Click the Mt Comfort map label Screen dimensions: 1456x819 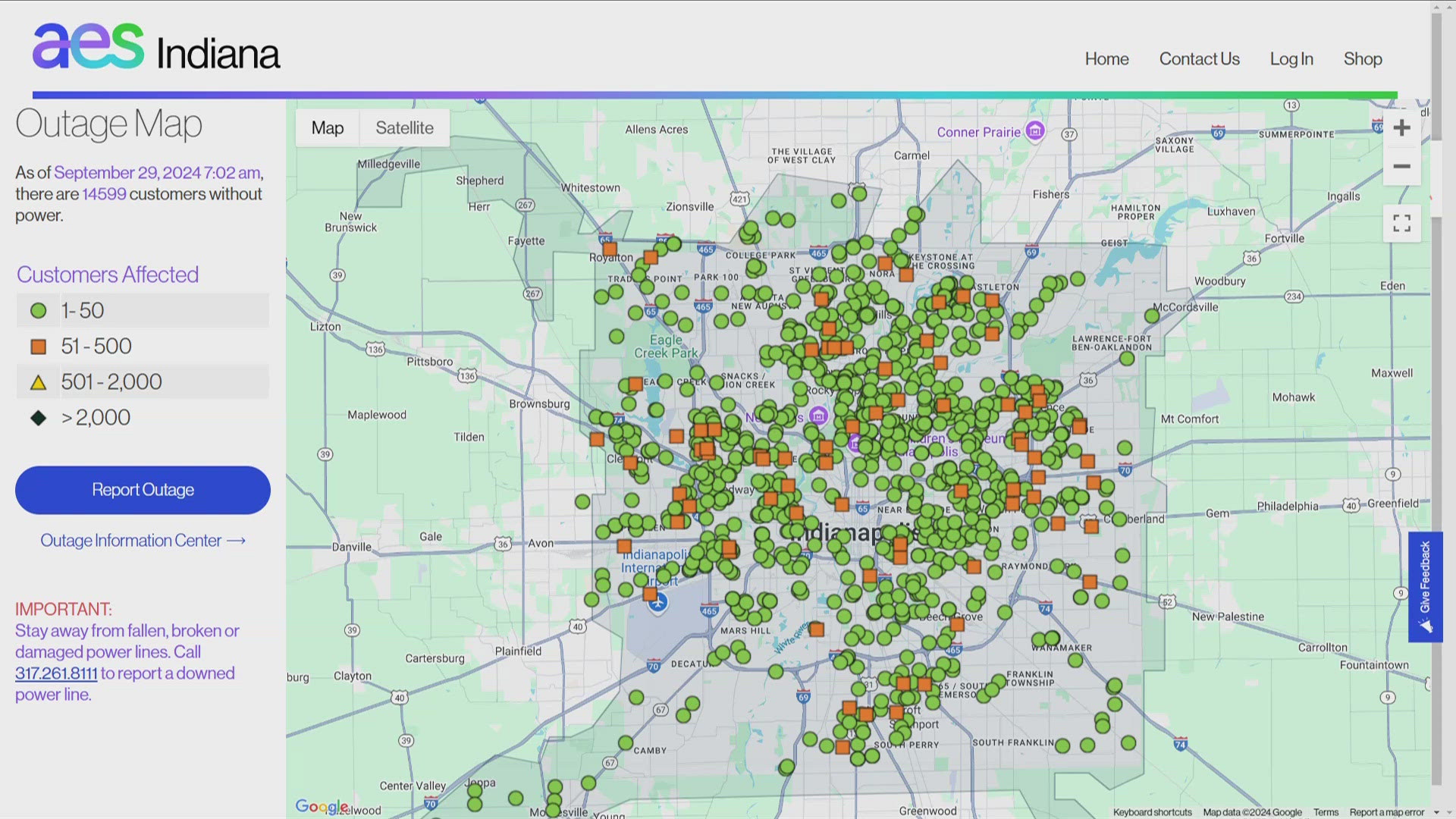click(1189, 419)
